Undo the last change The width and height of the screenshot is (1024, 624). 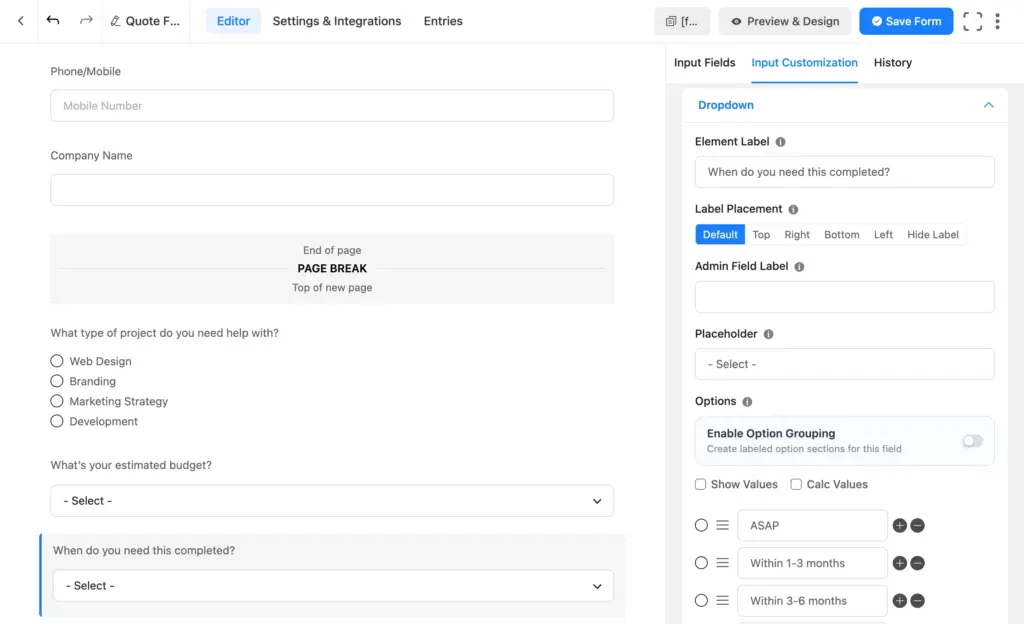coord(53,20)
